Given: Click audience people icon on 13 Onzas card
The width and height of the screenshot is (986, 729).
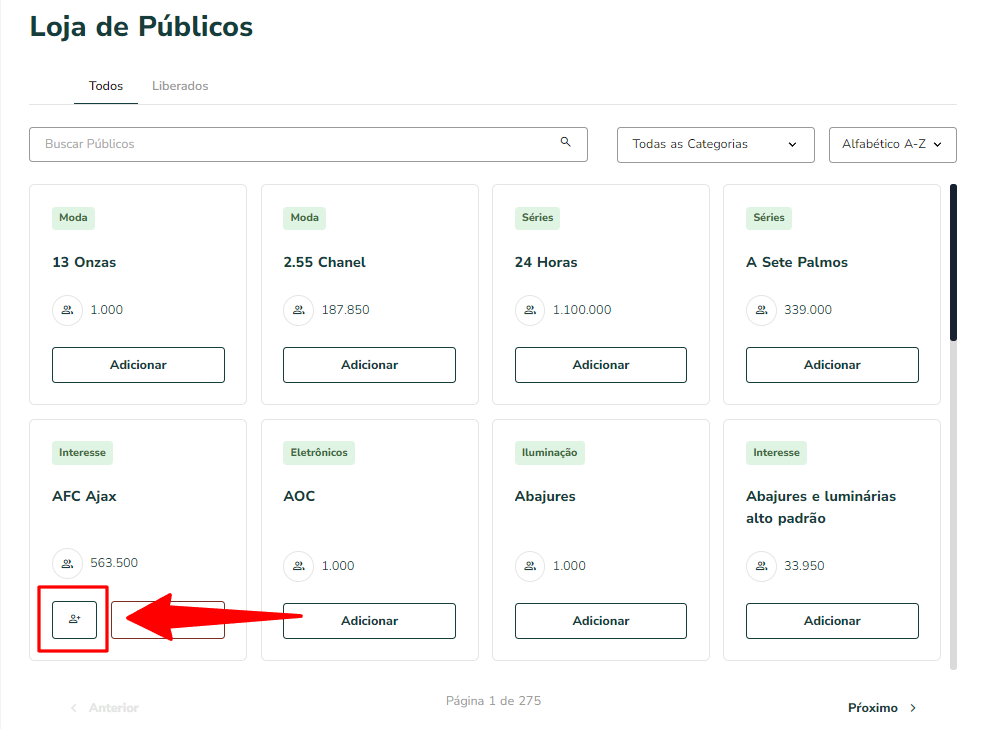Looking at the screenshot, I should pos(67,310).
